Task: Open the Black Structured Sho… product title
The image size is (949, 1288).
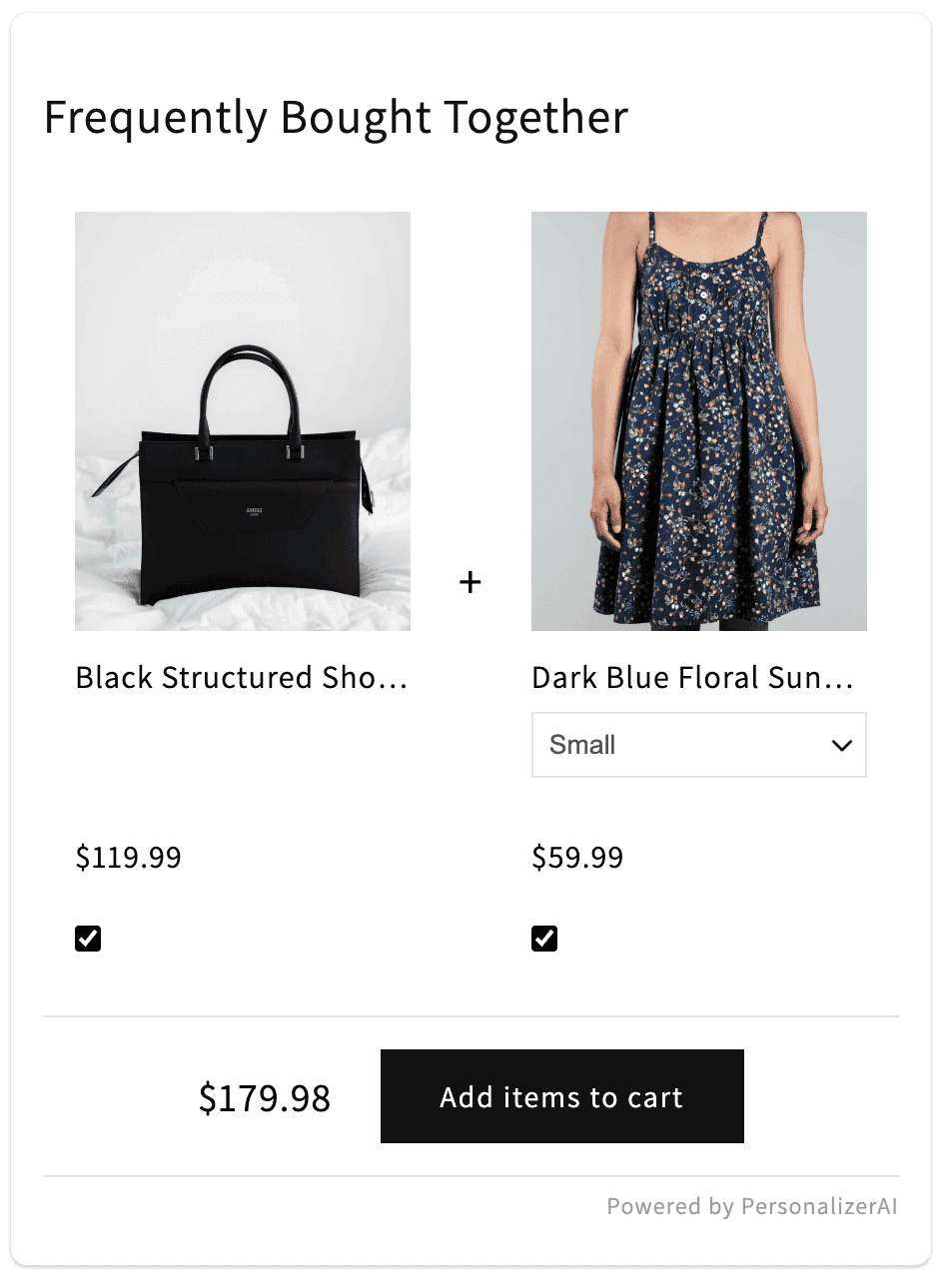Action: point(242,678)
